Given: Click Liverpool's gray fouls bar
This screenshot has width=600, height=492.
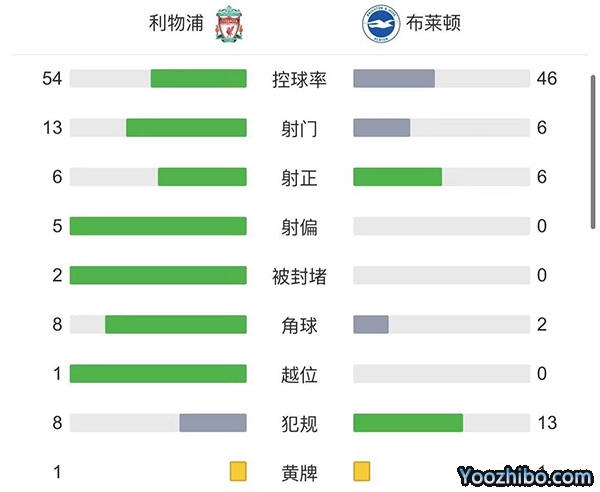Looking at the screenshot, I should 212,423.
